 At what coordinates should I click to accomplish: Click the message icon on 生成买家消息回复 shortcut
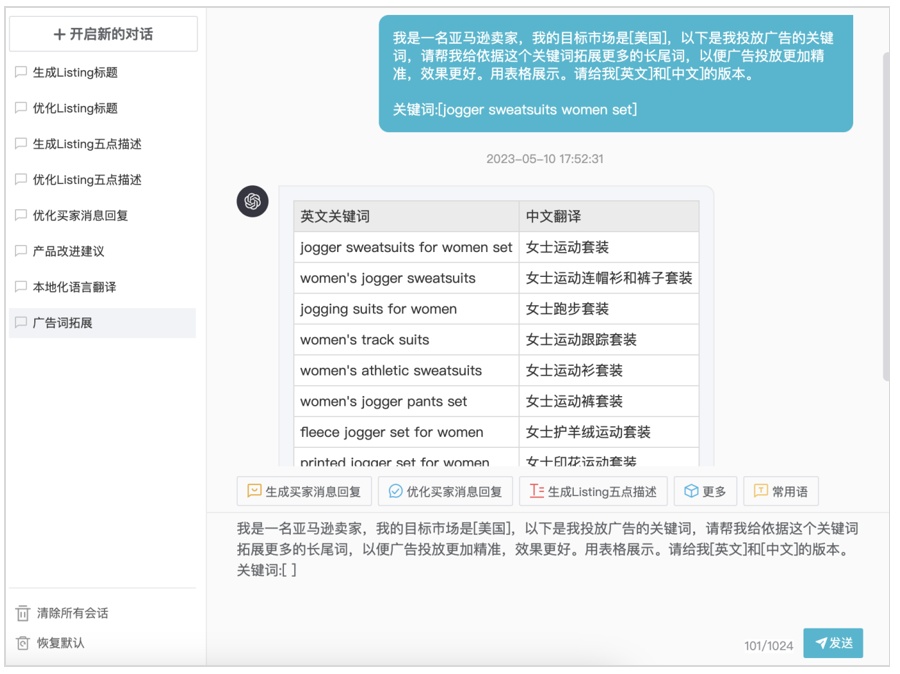[254, 491]
